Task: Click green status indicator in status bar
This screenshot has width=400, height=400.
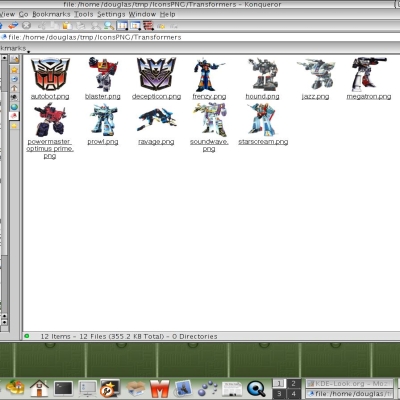Action: (27, 336)
